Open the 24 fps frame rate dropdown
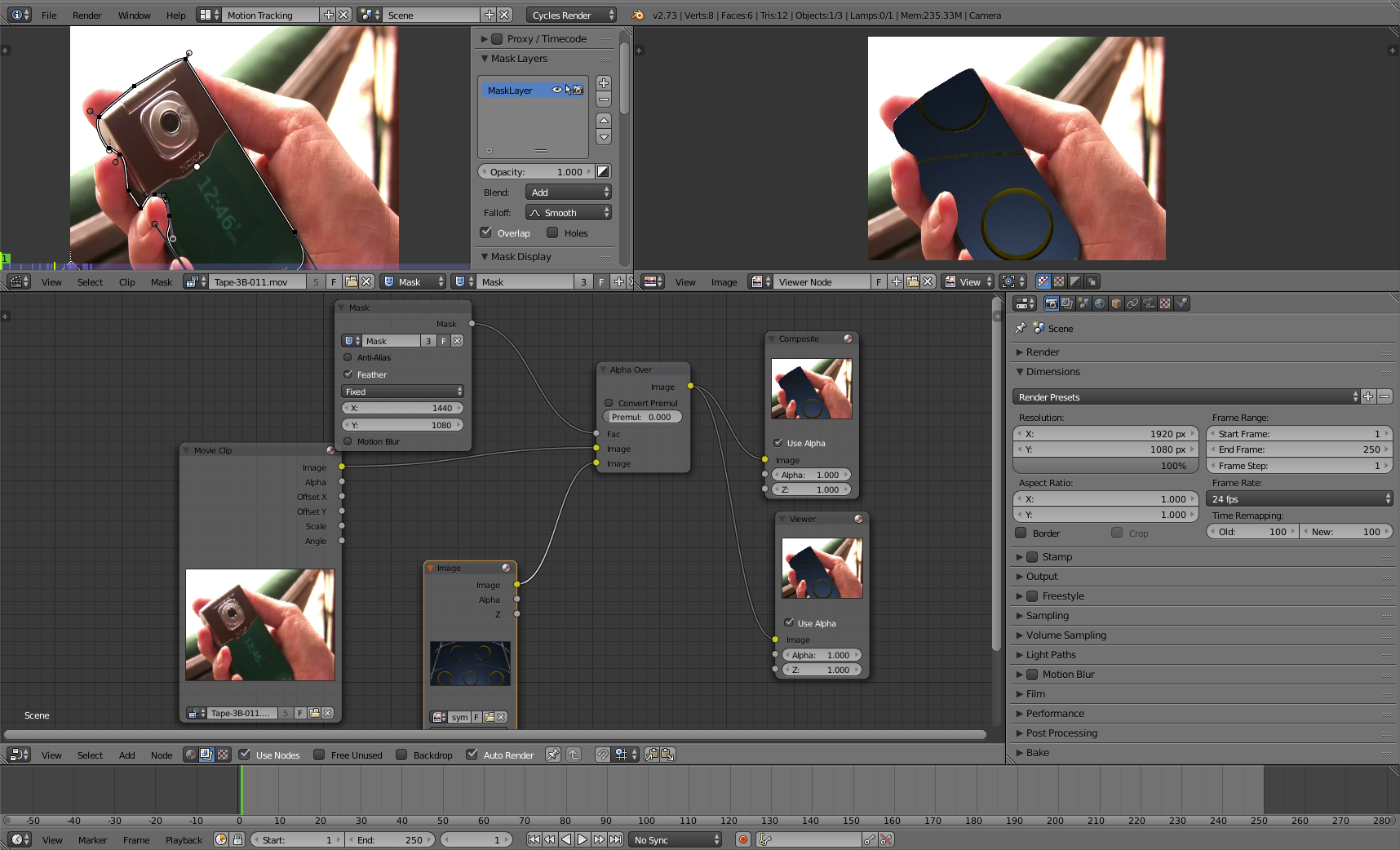Image resolution: width=1400 pixels, height=850 pixels. tap(1299, 498)
